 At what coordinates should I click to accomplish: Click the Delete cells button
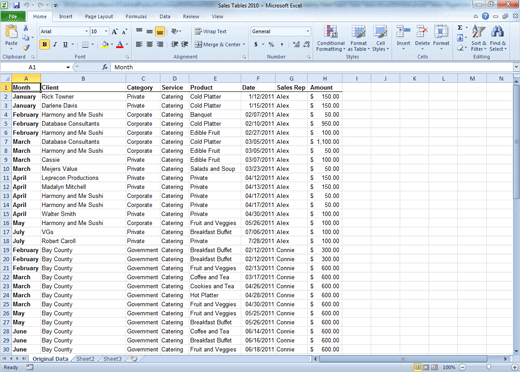click(x=422, y=37)
